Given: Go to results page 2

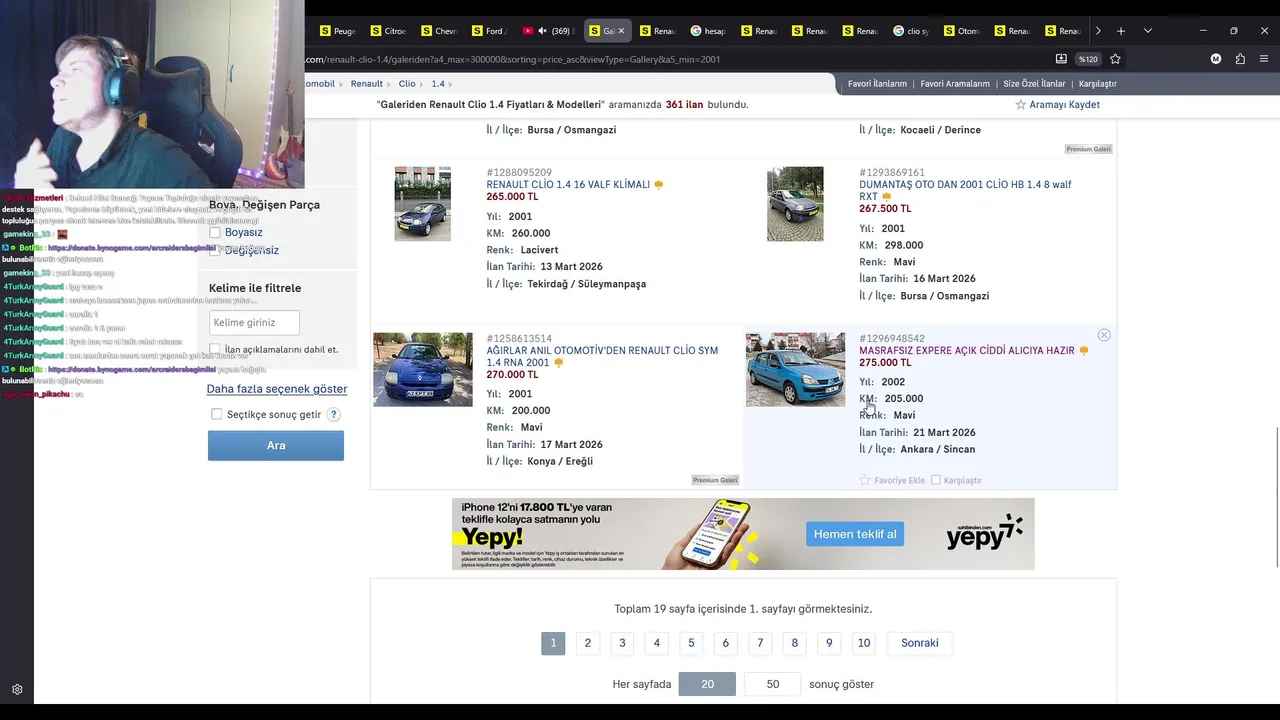Looking at the screenshot, I should tap(588, 643).
